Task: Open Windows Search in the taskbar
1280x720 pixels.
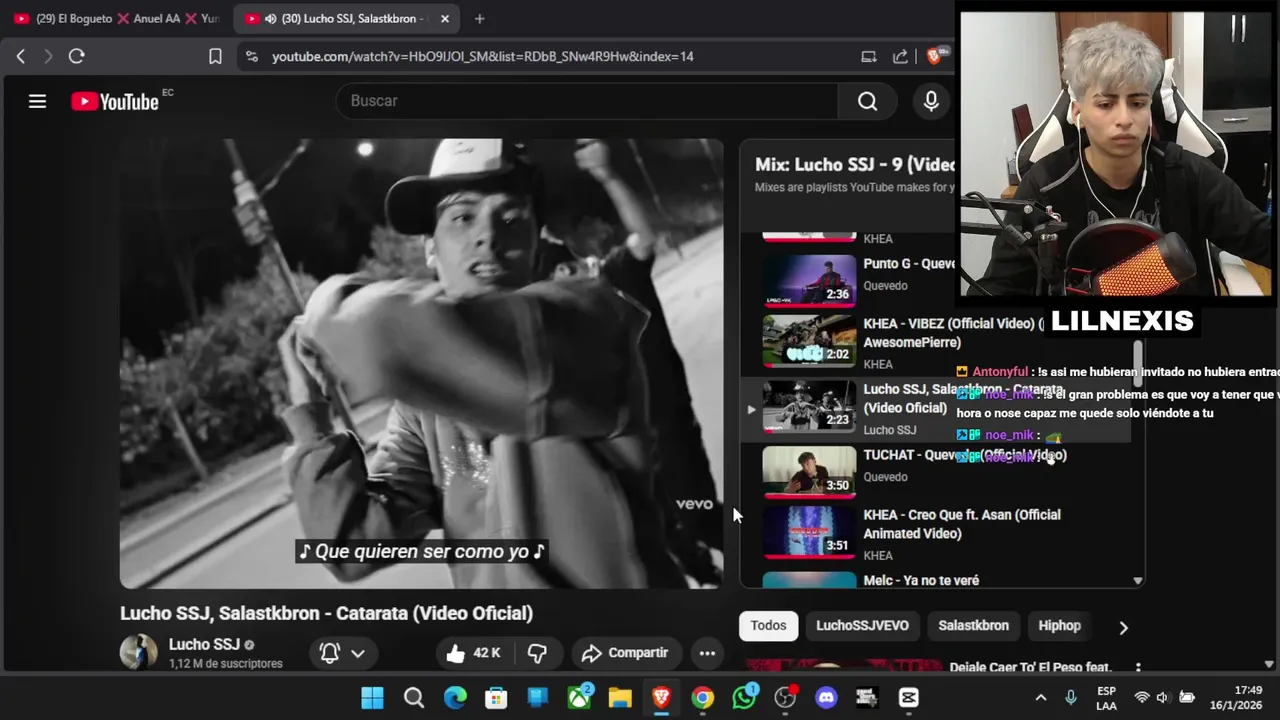Action: point(414,697)
